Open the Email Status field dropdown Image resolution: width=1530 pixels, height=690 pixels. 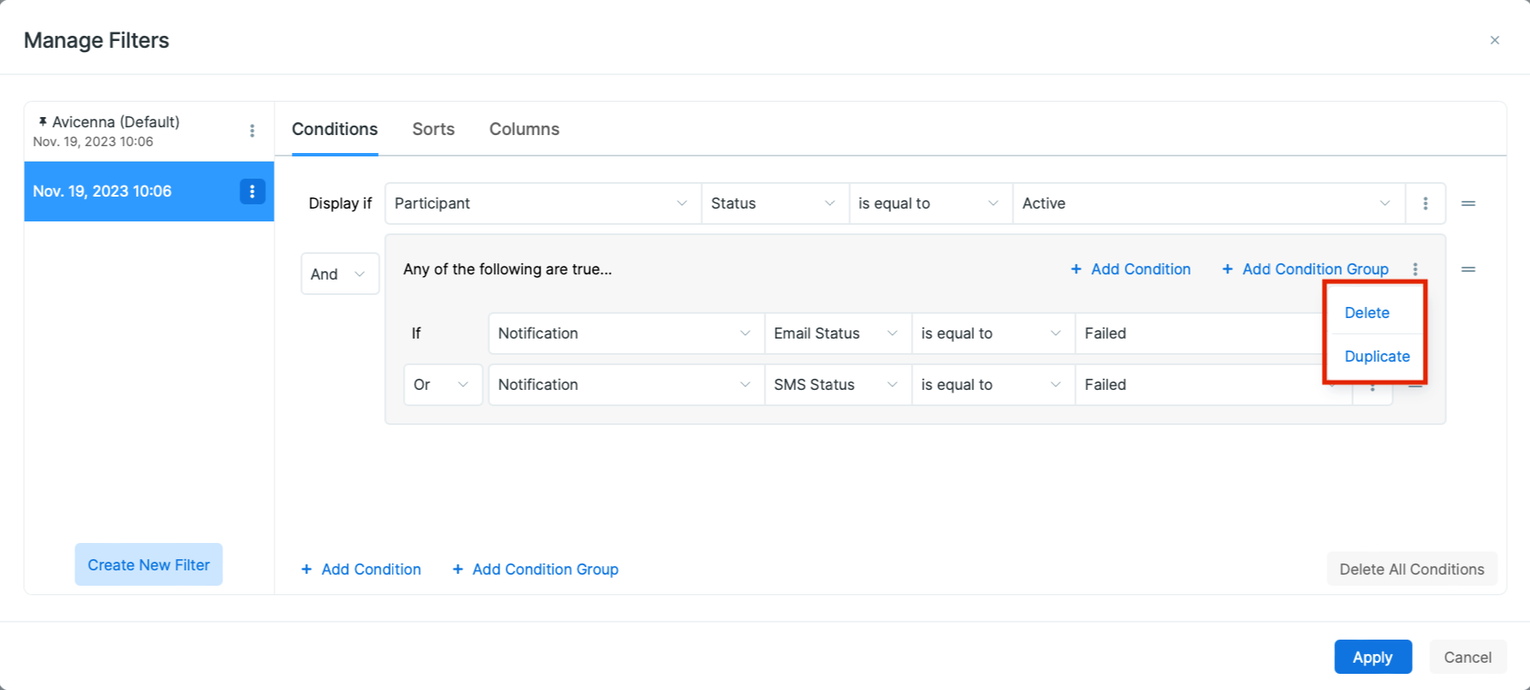(837, 333)
